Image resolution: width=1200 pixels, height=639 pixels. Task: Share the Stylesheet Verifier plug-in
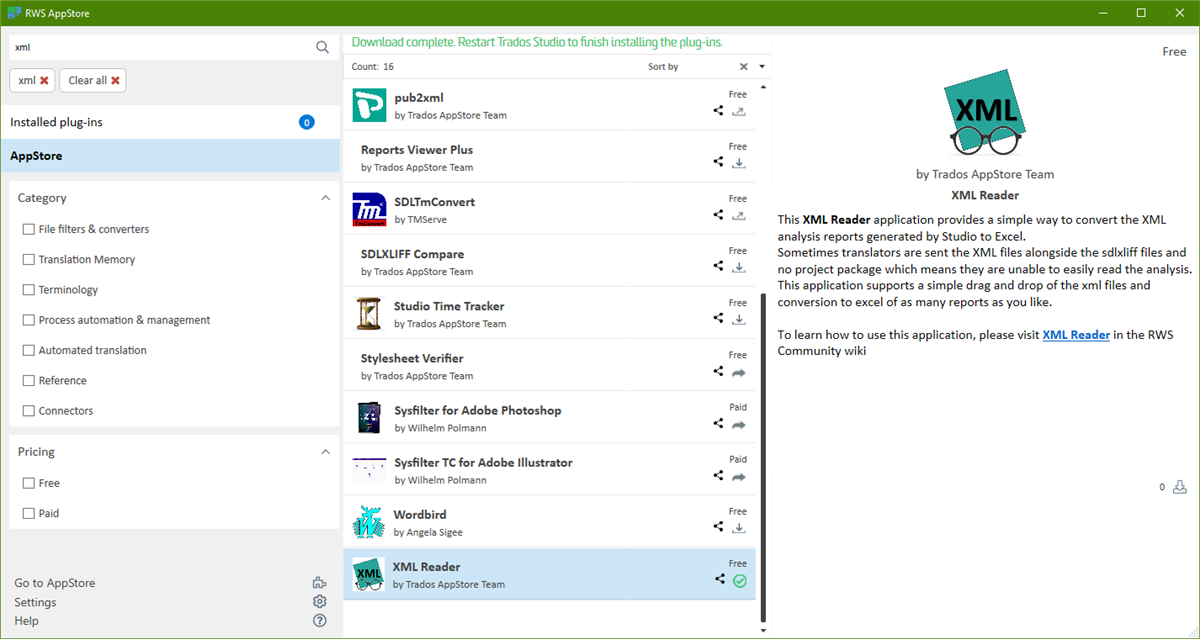click(x=718, y=371)
